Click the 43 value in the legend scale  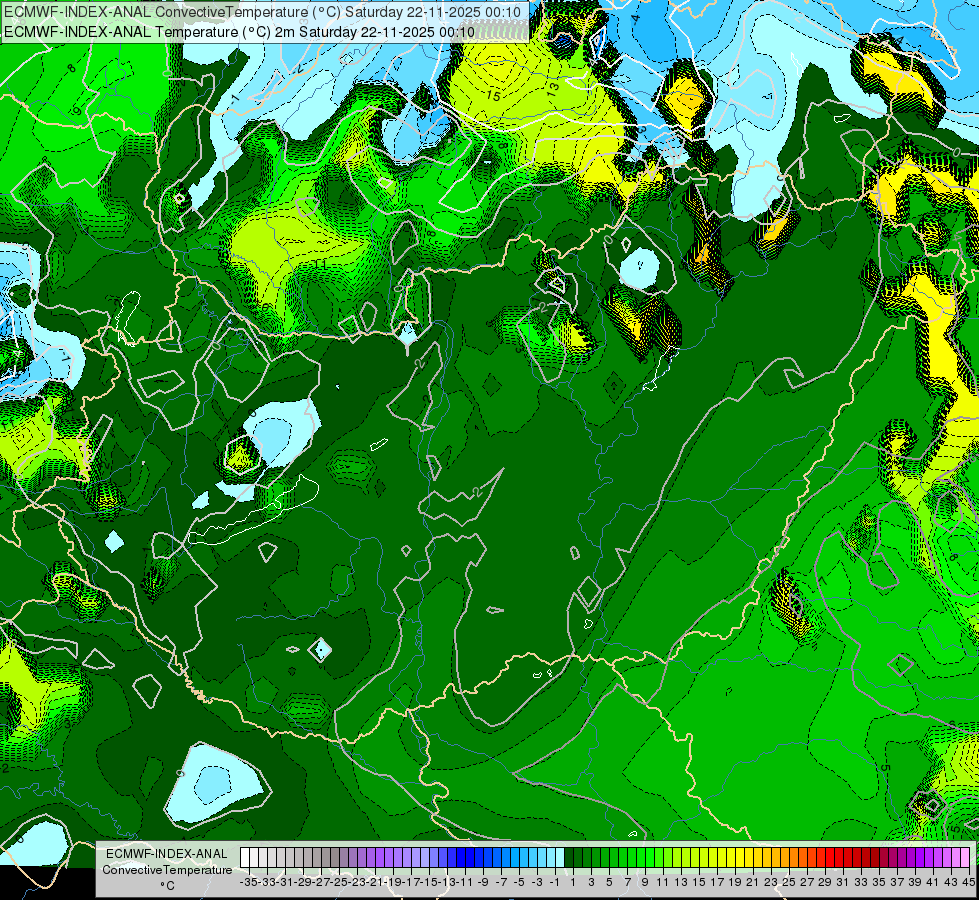(950, 882)
